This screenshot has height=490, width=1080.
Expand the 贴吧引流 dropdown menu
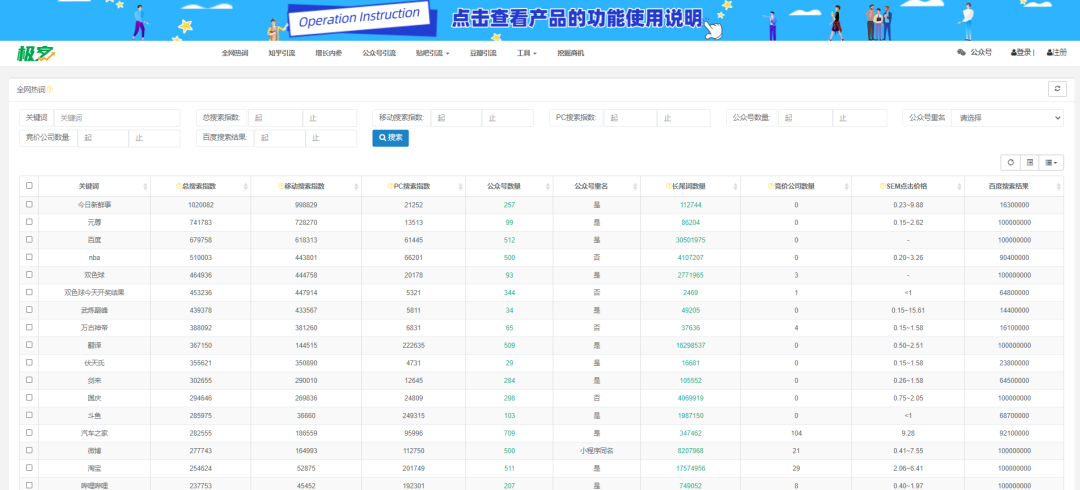433,53
